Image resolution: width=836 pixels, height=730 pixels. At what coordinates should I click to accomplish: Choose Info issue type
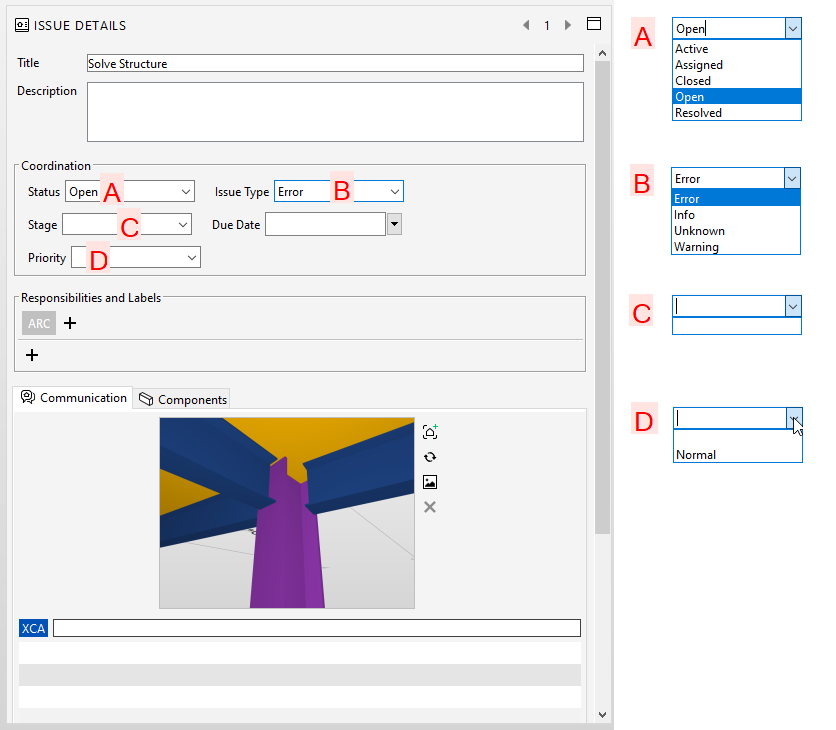point(736,214)
